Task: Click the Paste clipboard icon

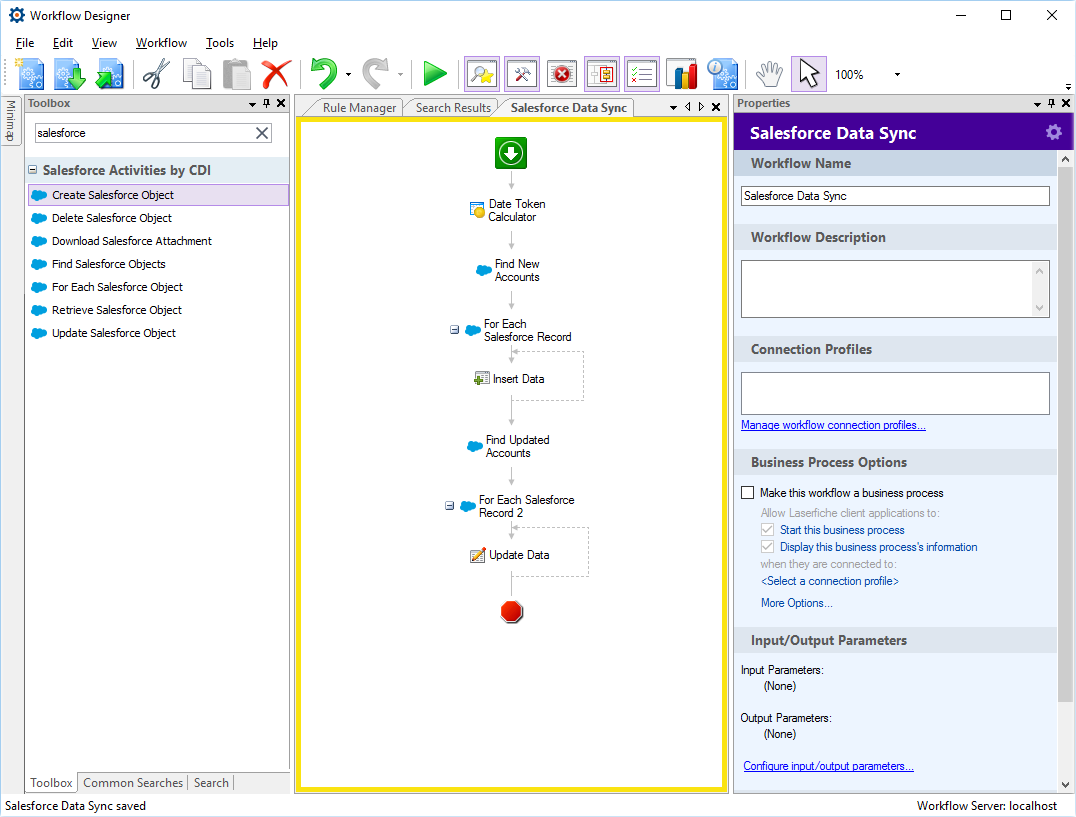Action: 236,74
